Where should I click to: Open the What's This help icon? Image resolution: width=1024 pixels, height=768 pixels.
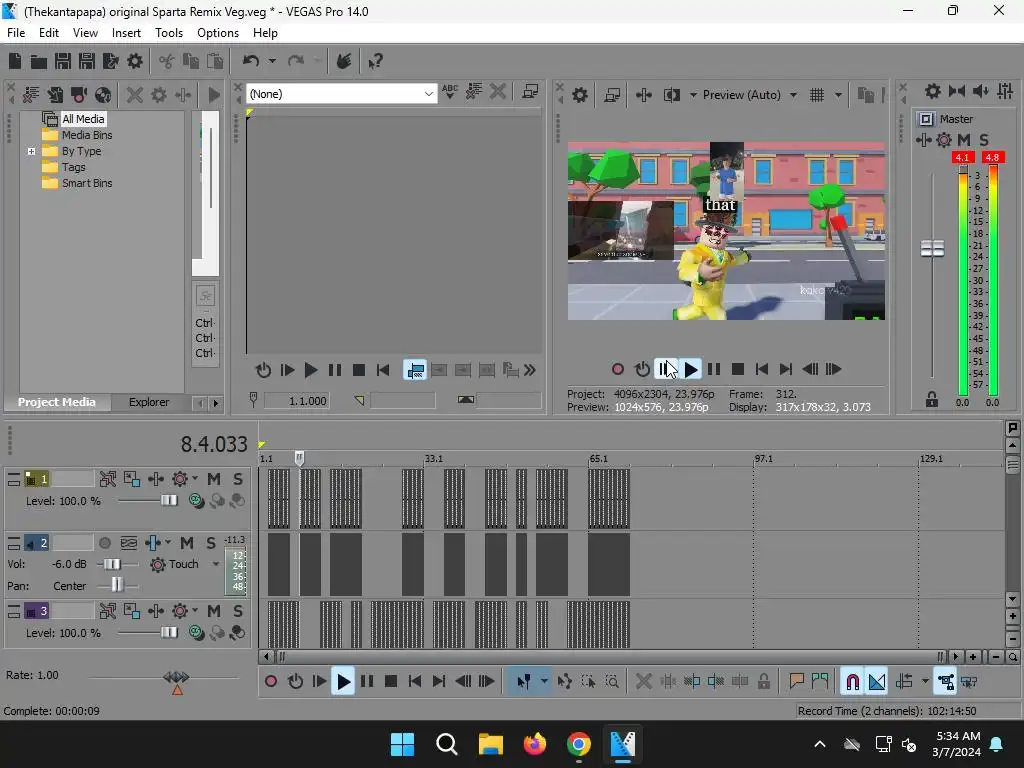pyautogui.click(x=375, y=61)
